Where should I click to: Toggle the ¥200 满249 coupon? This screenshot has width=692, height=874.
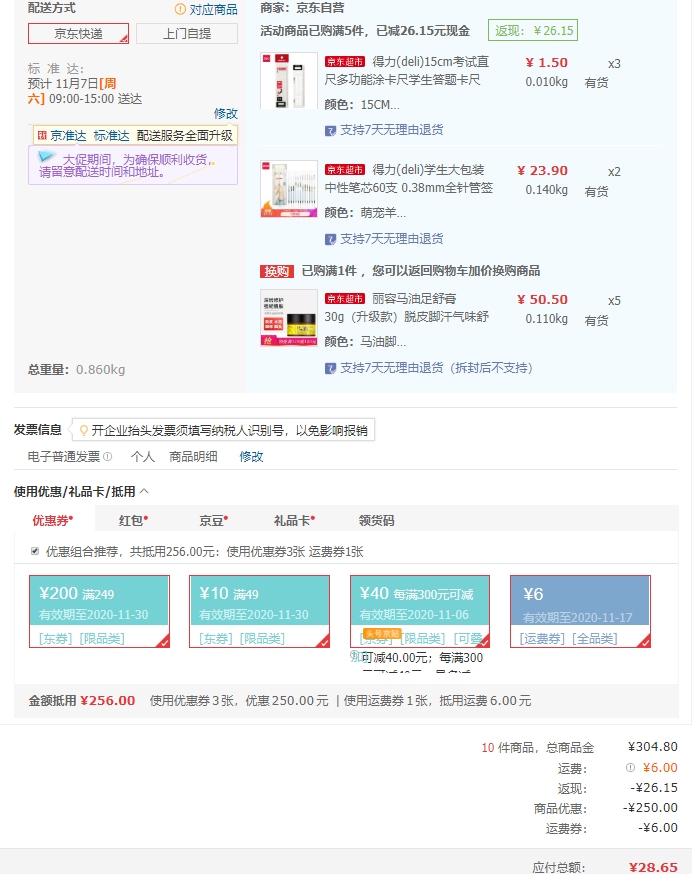99,611
